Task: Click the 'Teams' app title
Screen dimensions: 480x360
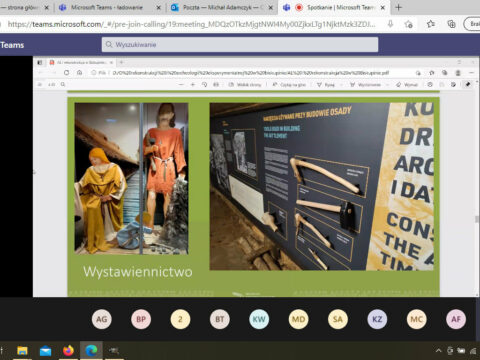Action: pyautogui.click(x=12, y=45)
